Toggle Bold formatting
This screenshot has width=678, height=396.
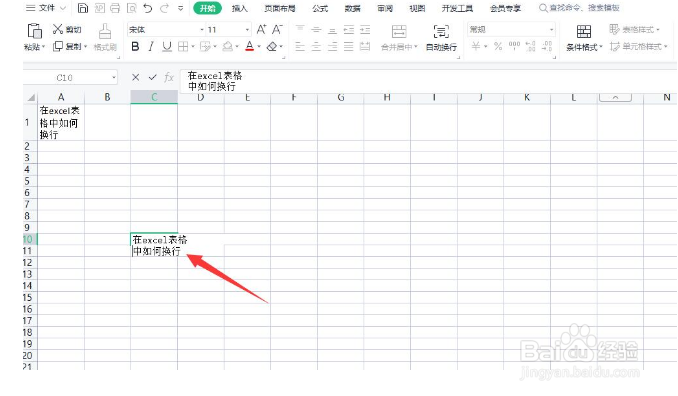click(135, 46)
